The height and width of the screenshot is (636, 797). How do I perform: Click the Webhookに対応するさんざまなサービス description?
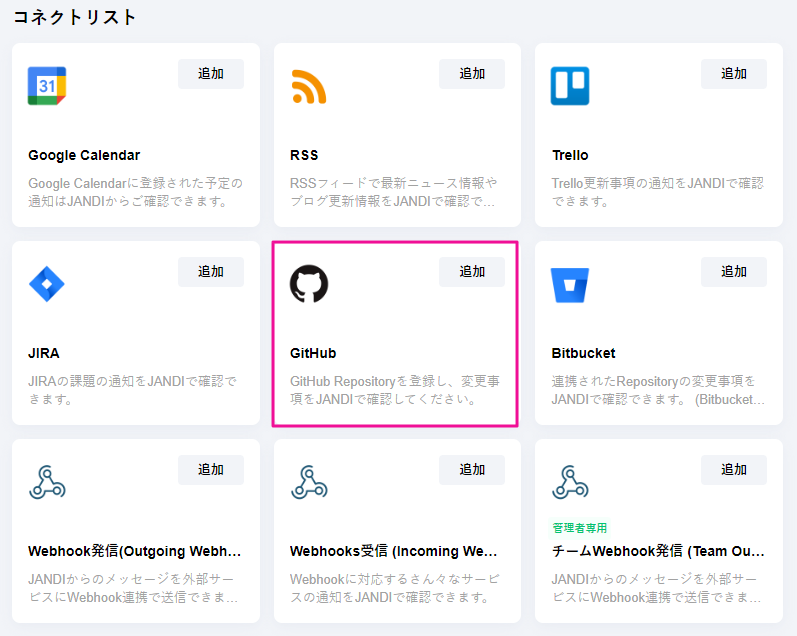click(395, 588)
